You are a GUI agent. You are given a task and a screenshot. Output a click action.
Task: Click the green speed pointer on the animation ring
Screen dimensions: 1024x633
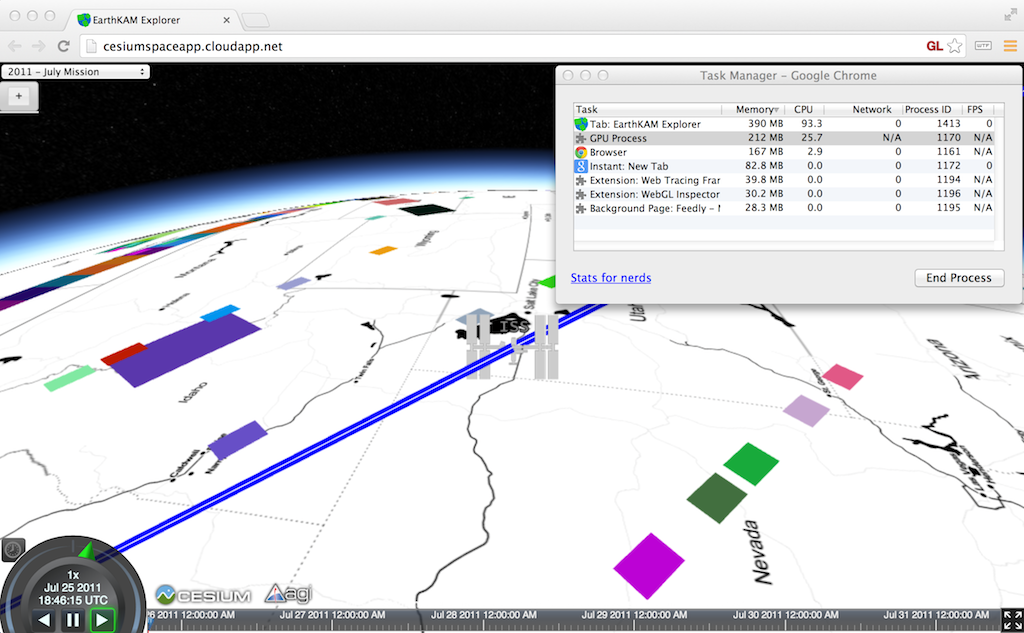pos(87,551)
